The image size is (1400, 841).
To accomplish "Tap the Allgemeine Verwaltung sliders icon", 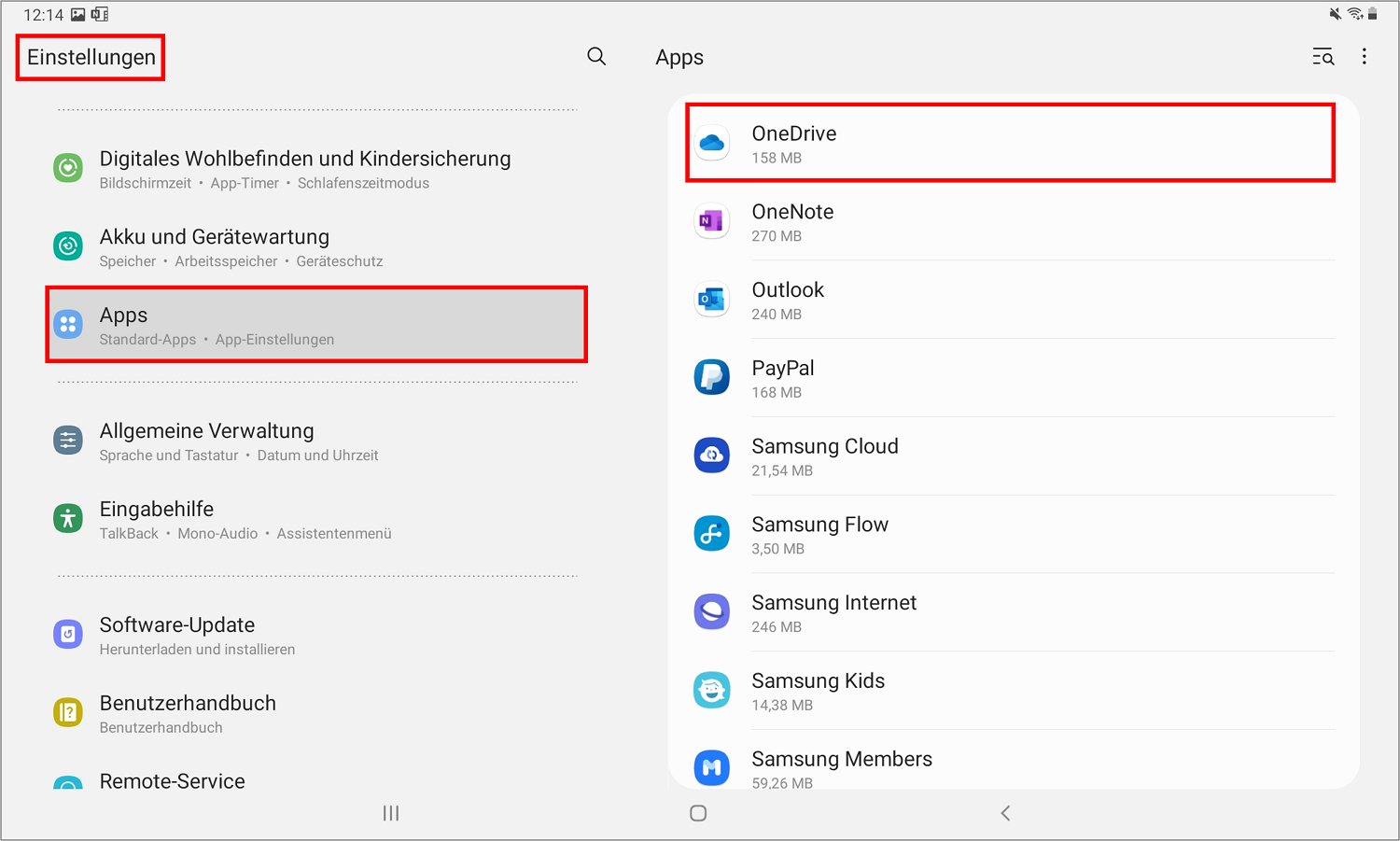I will pyautogui.click(x=68, y=441).
